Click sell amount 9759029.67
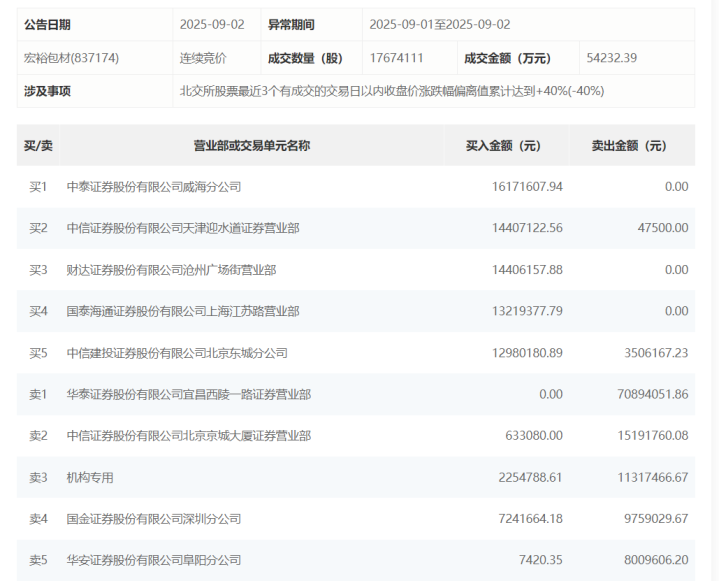Screen dimensions: 719x581 tap(656, 519)
